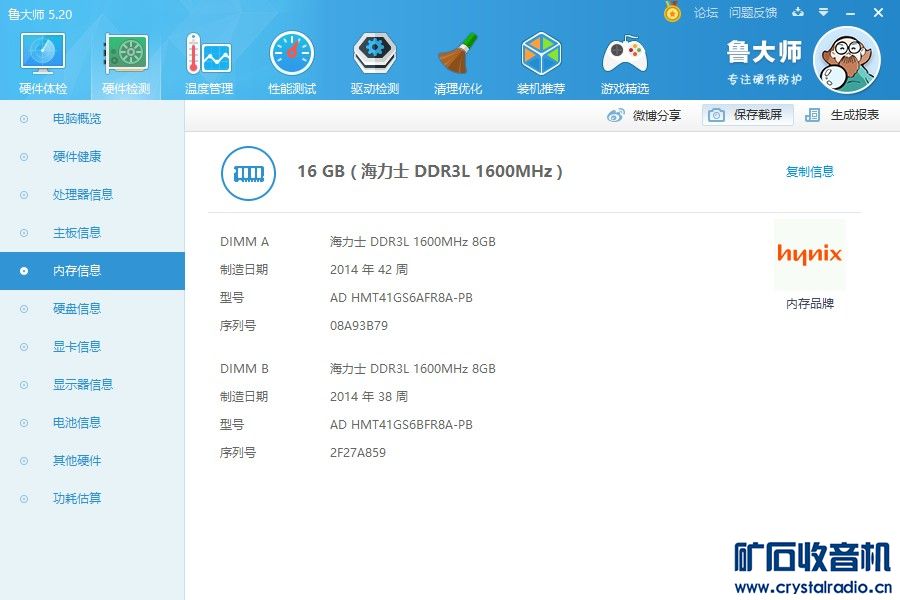Image resolution: width=900 pixels, height=600 pixels.
Task: Click the 驱动检测 driver detection icon
Action: 374,55
